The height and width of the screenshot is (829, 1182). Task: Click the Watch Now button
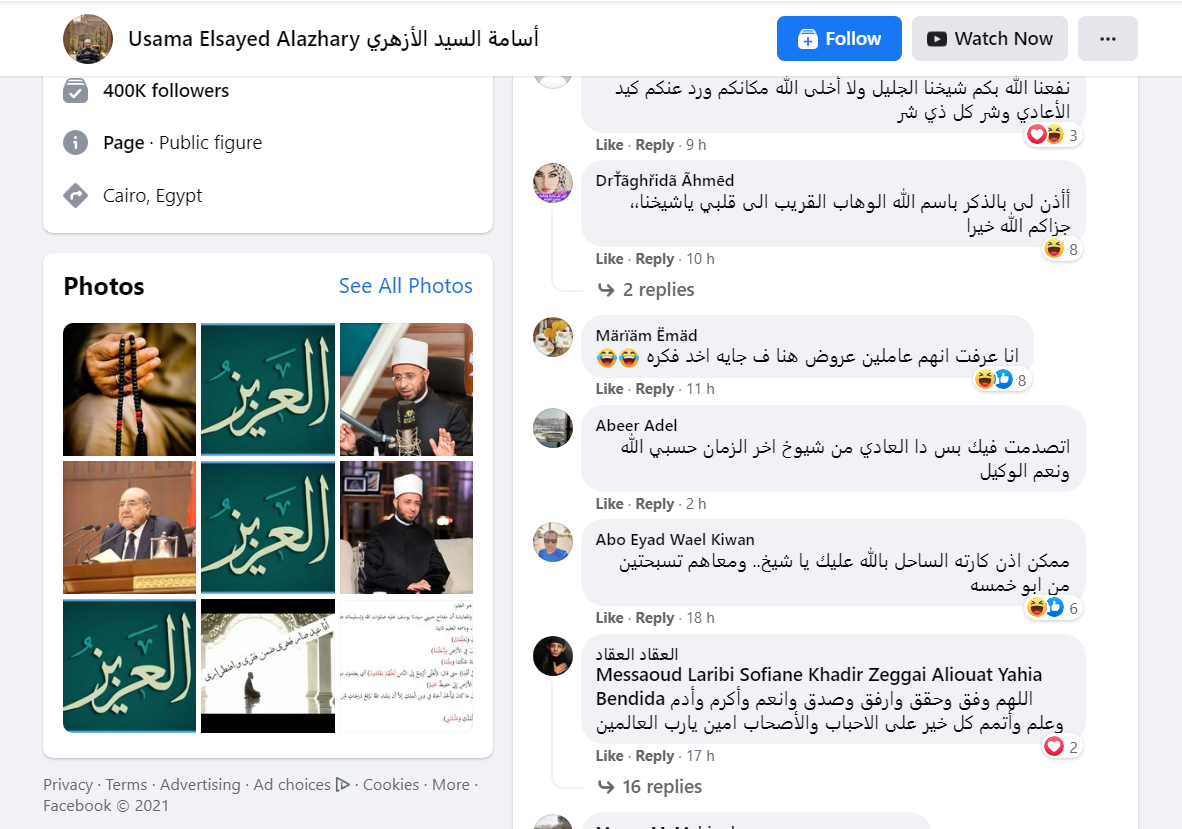pos(990,38)
